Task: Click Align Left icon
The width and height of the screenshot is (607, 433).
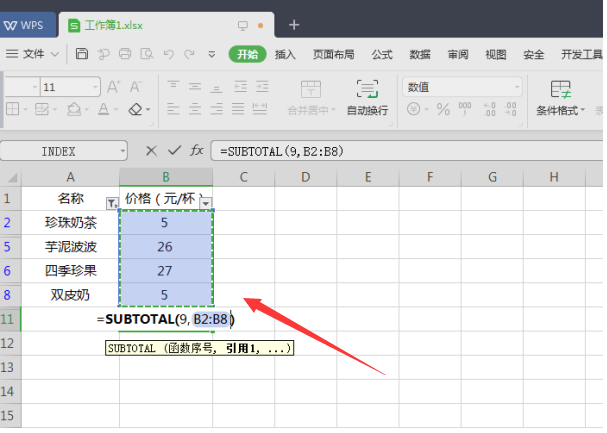Action: coord(173,109)
